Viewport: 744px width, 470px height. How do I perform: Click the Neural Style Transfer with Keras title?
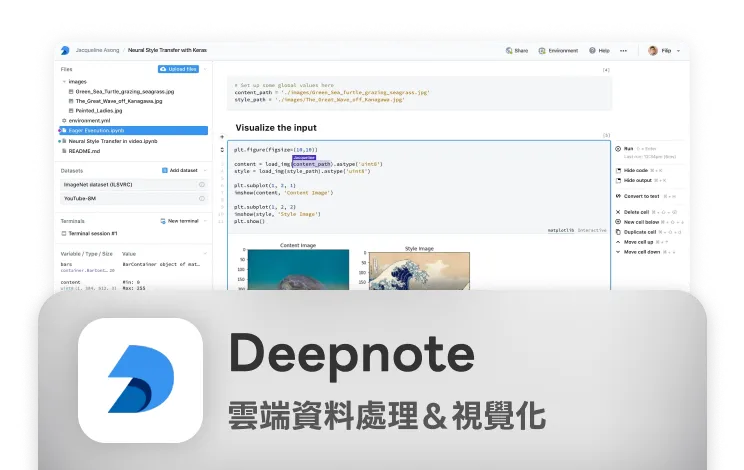(167, 50)
